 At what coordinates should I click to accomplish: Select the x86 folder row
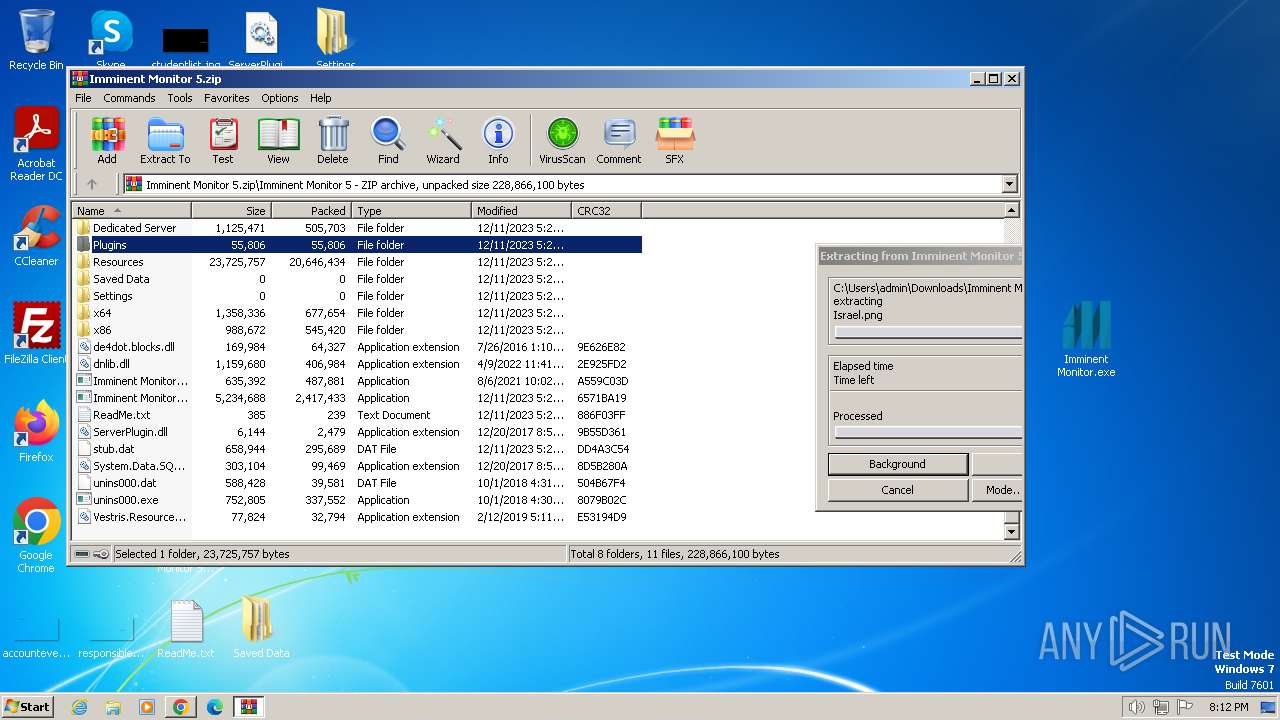click(x=357, y=330)
